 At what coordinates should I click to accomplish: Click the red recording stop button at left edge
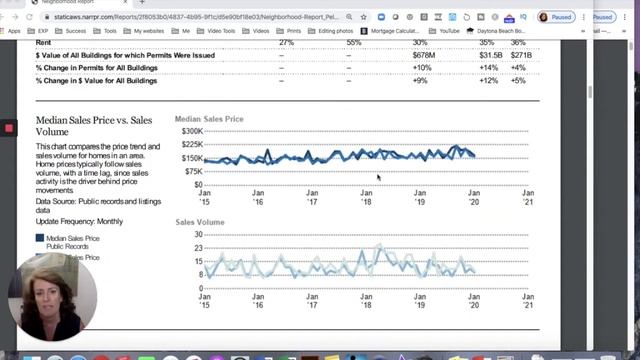coord(9,128)
